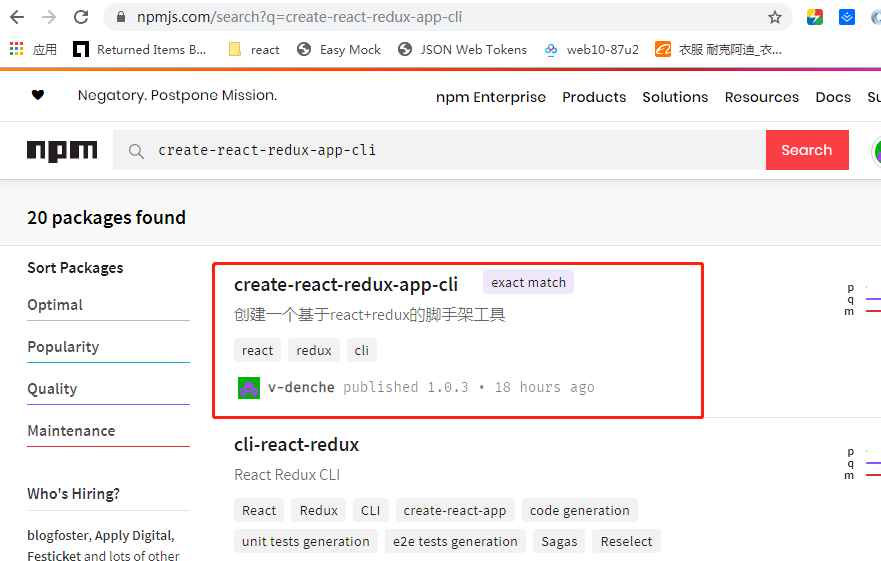Open the Docs menu link
The image size is (881, 561).
coord(833,97)
